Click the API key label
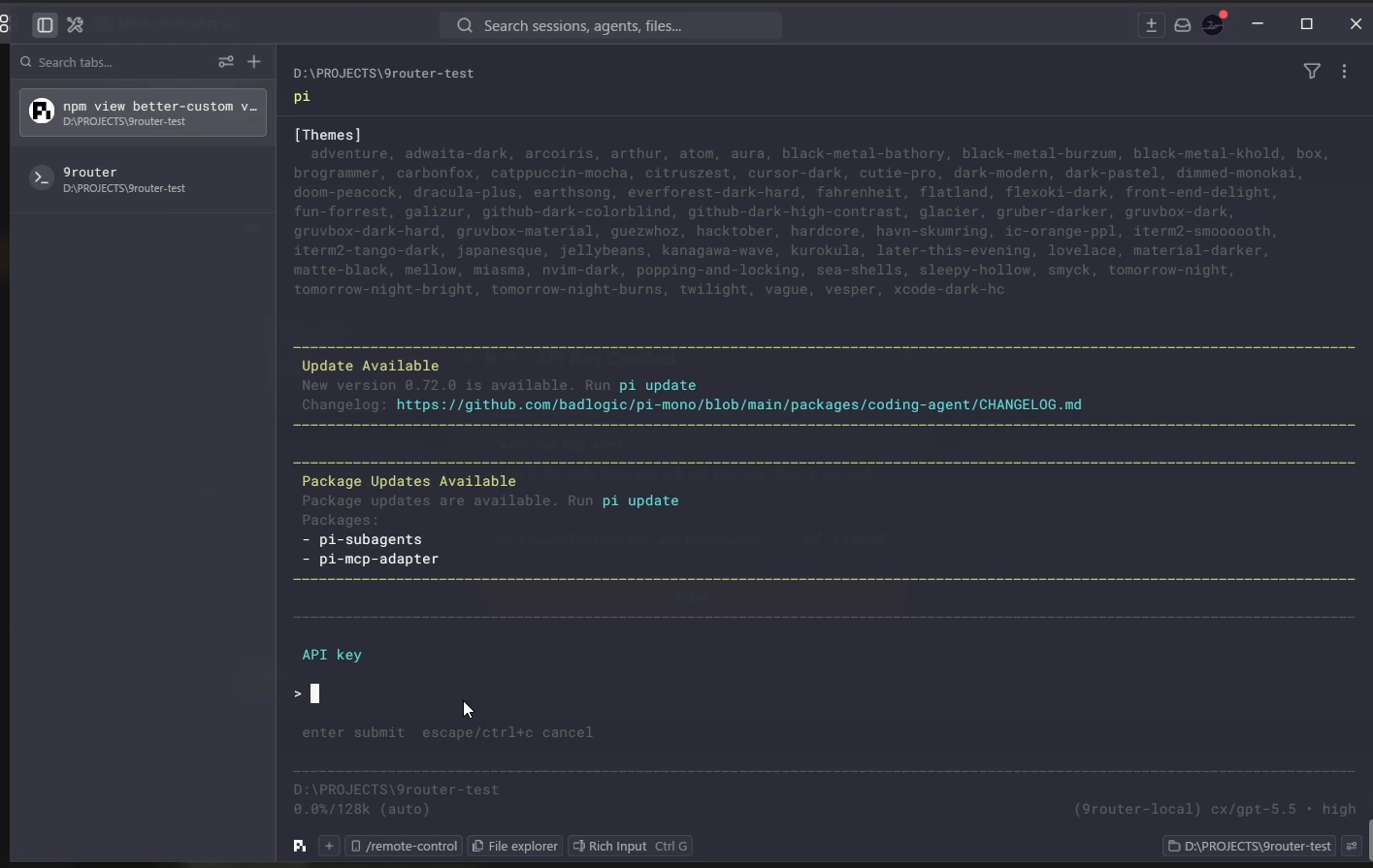 (332, 655)
